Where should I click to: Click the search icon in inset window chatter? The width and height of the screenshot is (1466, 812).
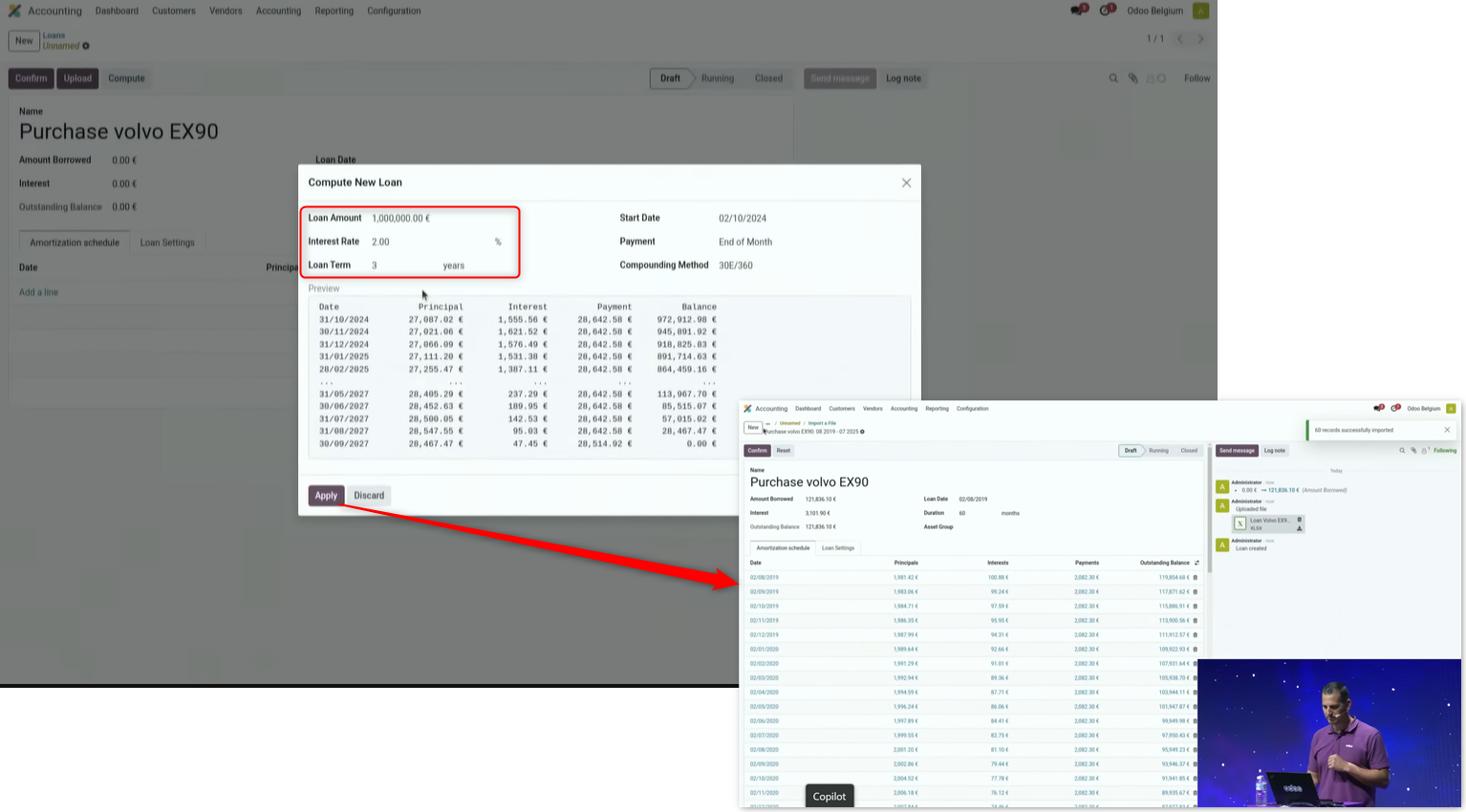1402,451
